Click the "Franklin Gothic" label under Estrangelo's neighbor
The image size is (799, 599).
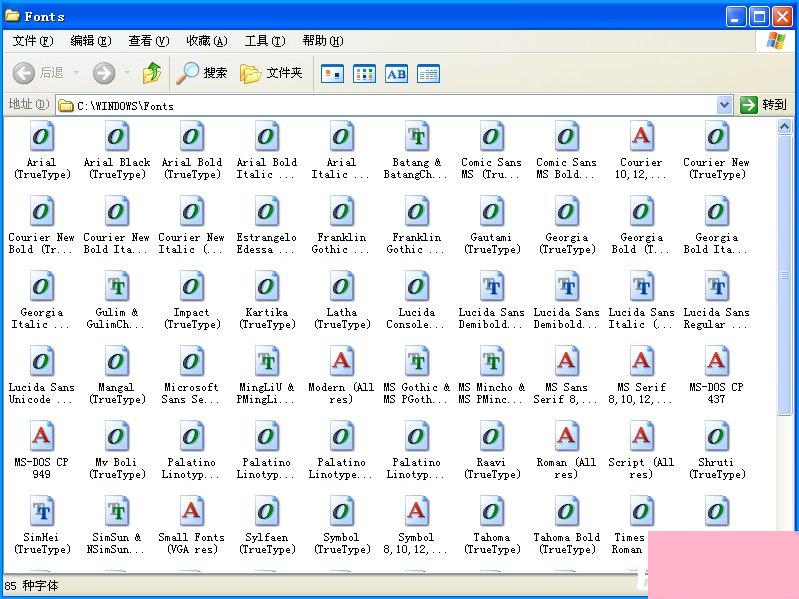pyautogui.click(x=341, y=243)
